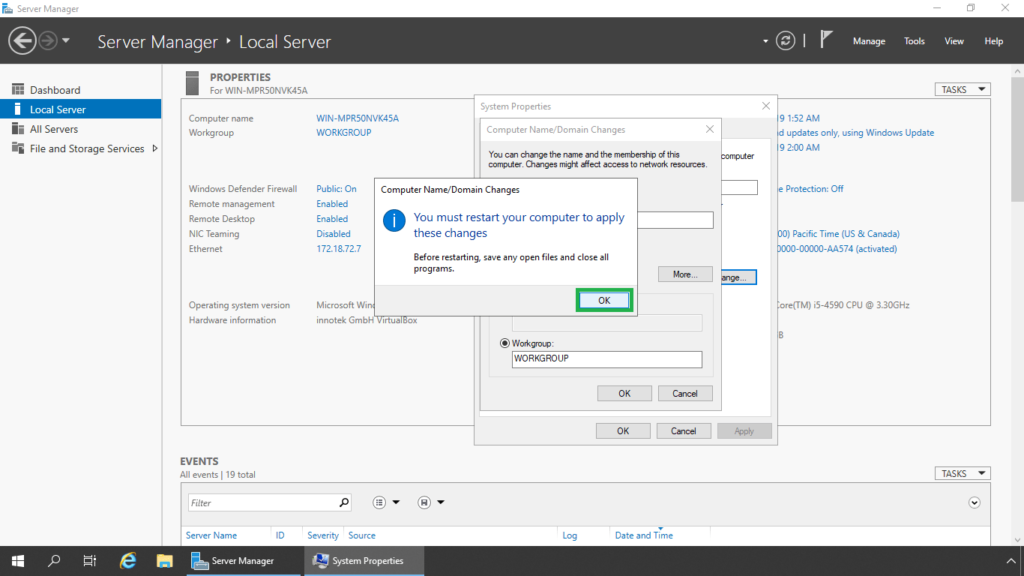Click Remote Desktop Enabled link
The width and height of the screenshot is (1024, 576).
[x=332, y=219]
